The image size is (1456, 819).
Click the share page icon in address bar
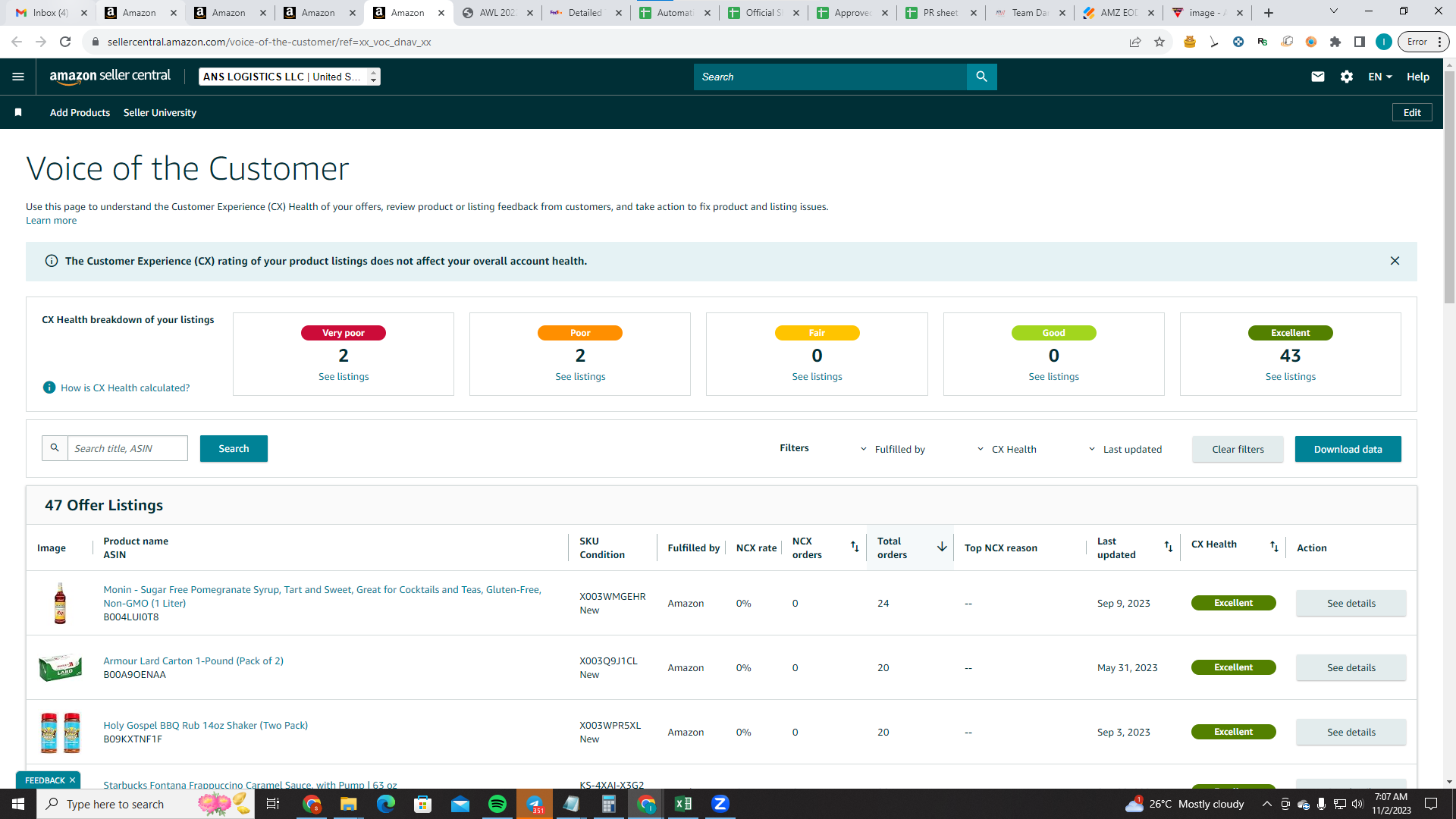tap(1135, 42)
